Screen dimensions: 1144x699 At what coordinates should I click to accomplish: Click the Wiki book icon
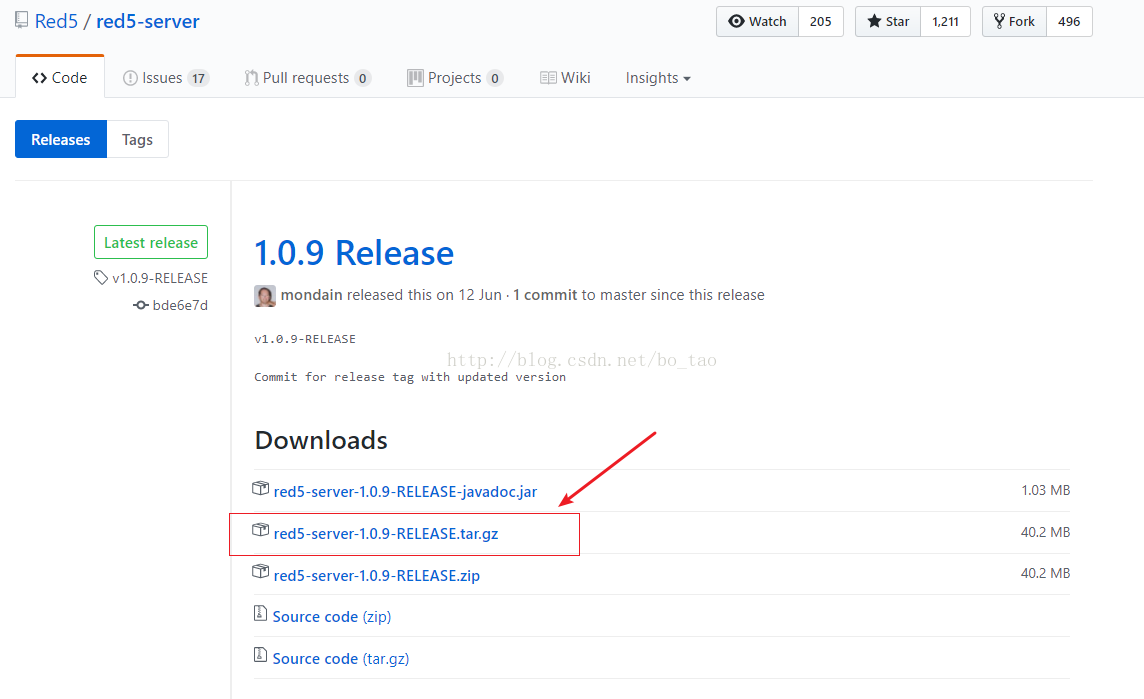[548, 78]
